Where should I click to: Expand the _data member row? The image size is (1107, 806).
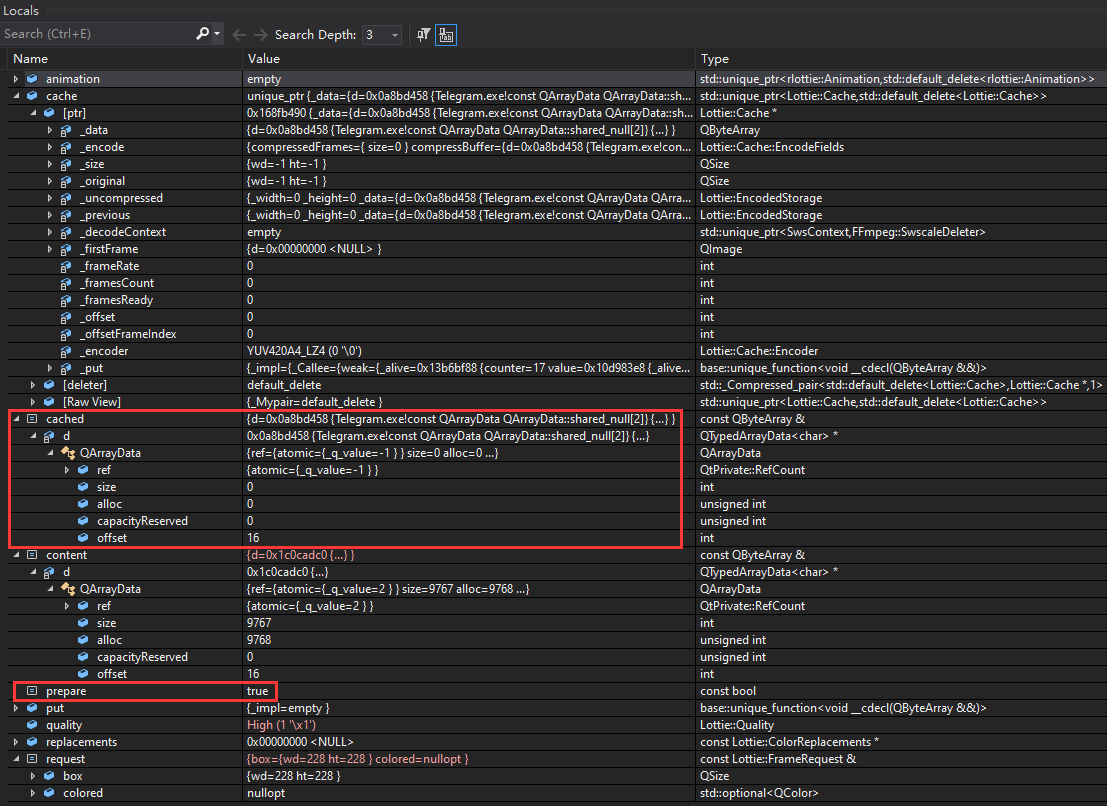49,130
